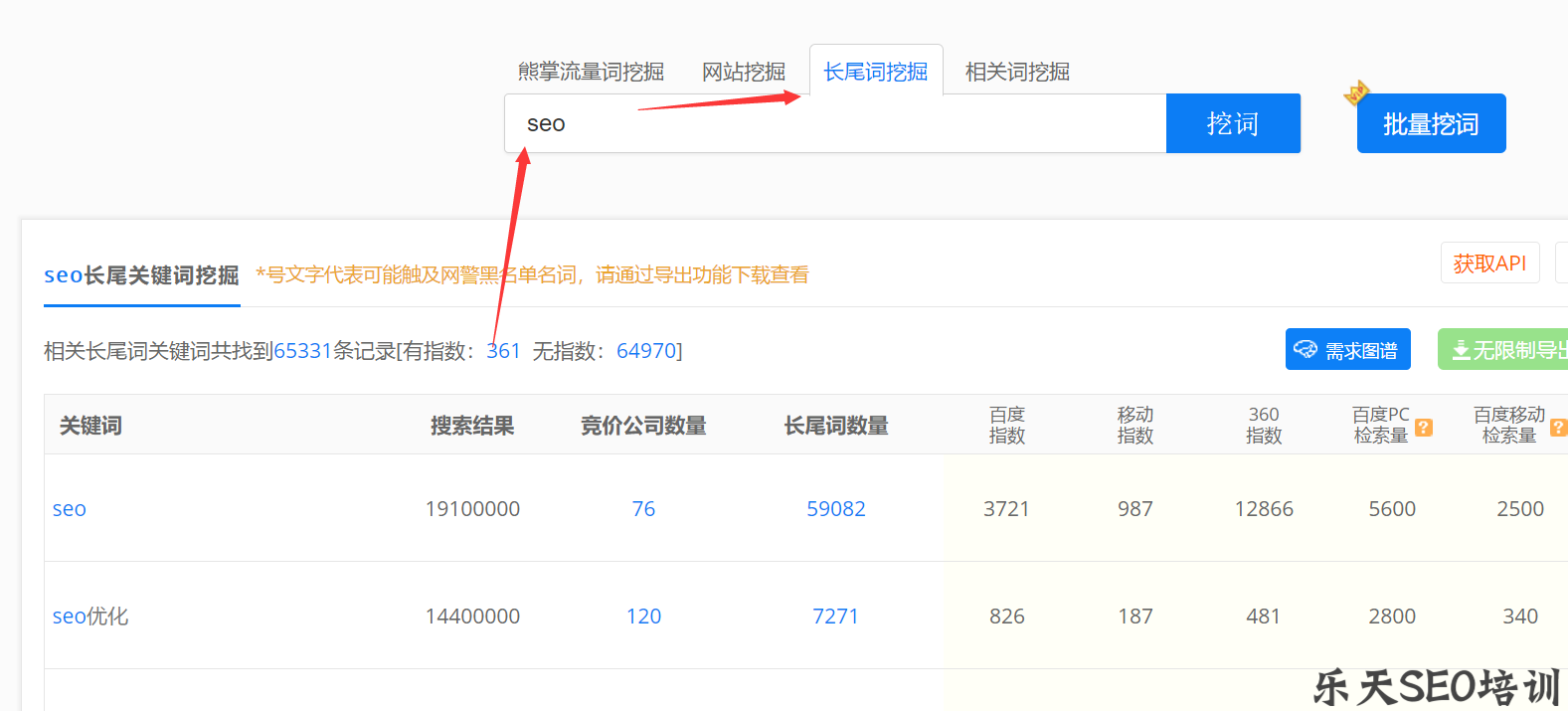The height and width of the screenshot is (711, 1568).
Task: Click bidding company count 120
Action: pos(643,617)
